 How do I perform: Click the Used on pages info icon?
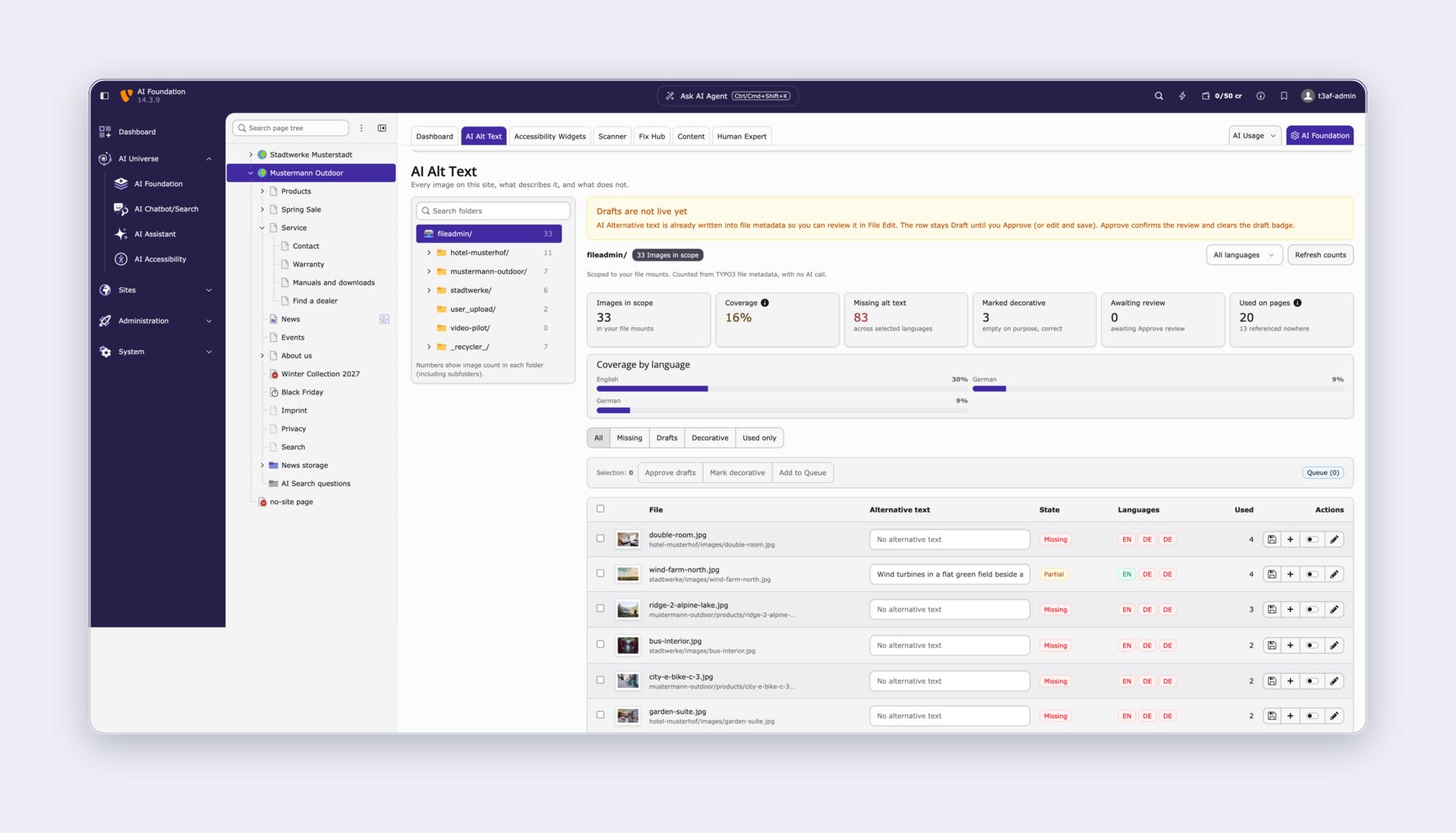[1297, 303]
